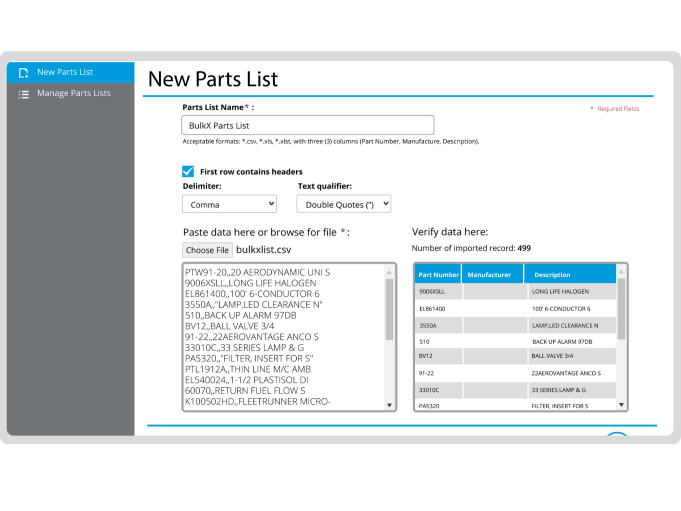
Task: Expand the Text qualifier dropdown
Action: pyautogui.click(x=343, y=204)
